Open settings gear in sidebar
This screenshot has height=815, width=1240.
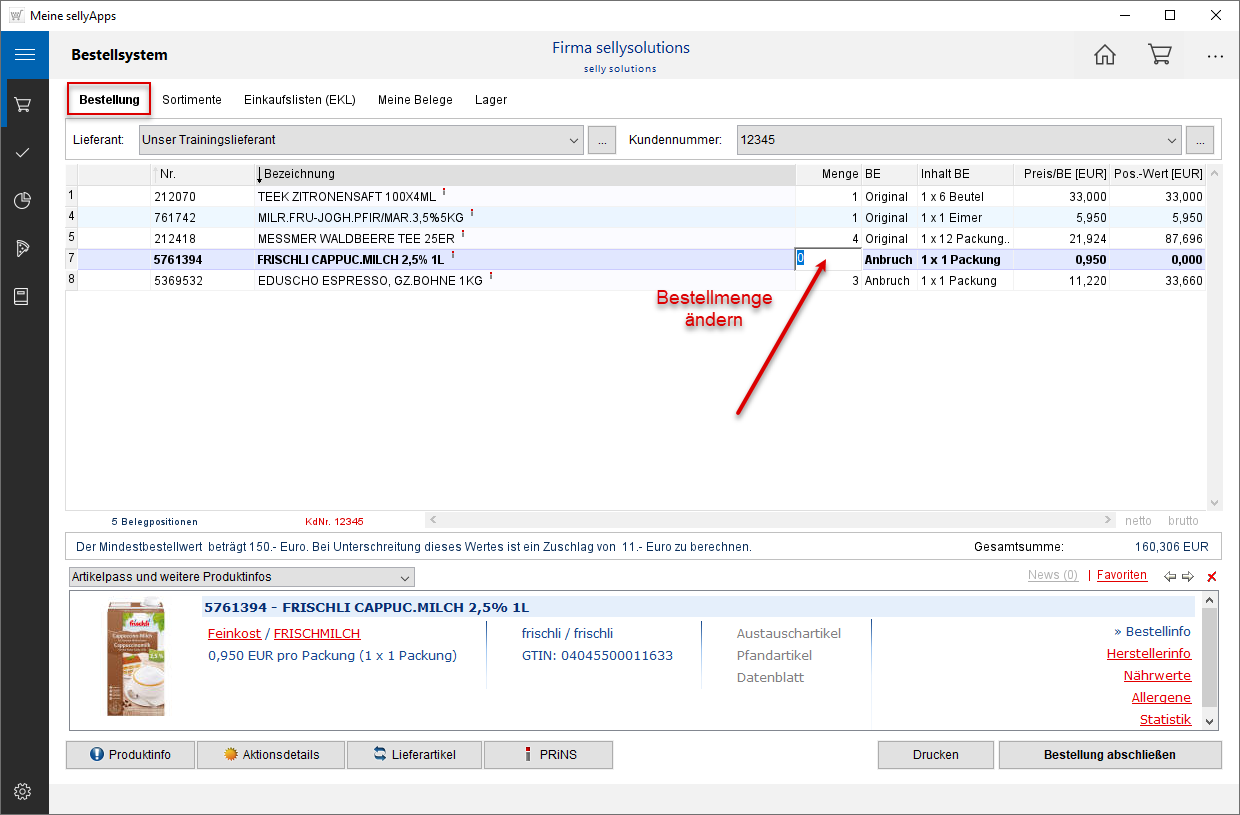click(x=23, y=792)
